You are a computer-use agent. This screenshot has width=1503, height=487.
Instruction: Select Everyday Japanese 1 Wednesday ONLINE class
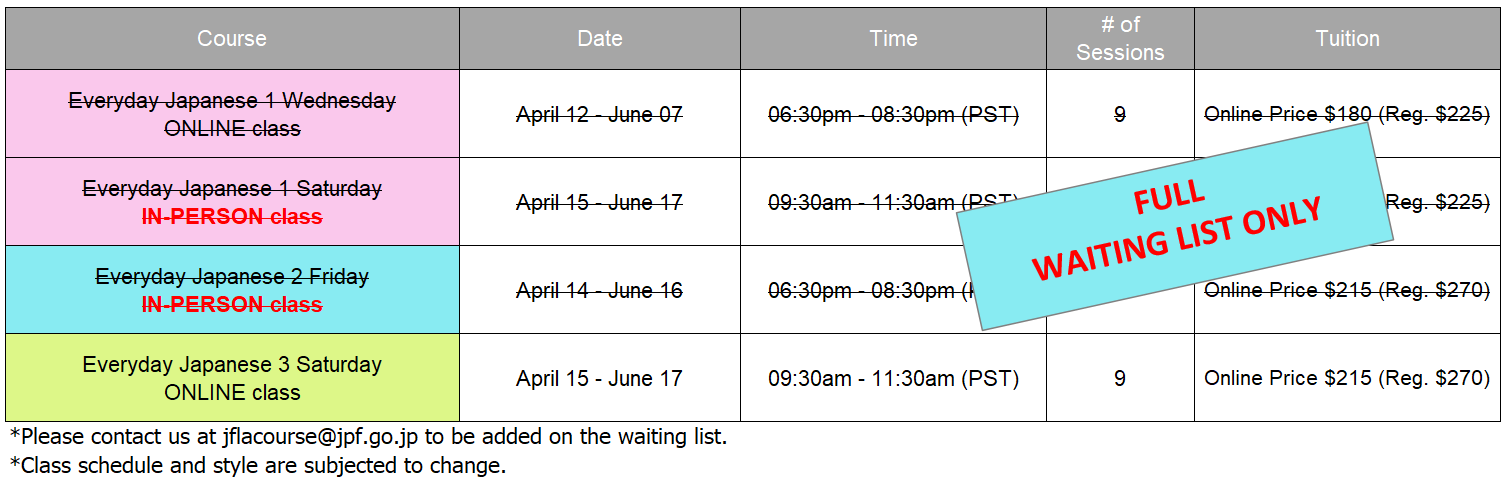point(232,114)
